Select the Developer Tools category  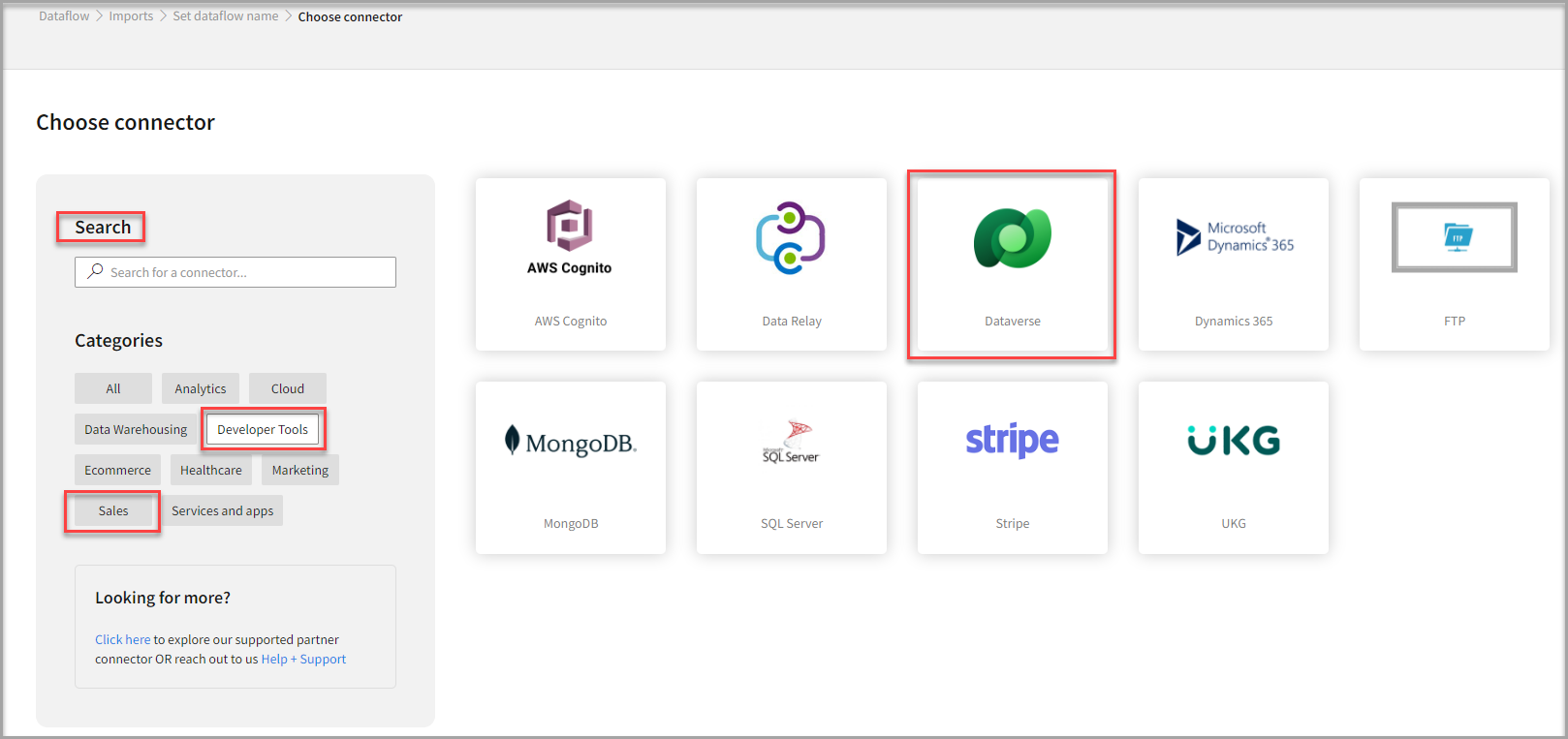coord(263,429)
